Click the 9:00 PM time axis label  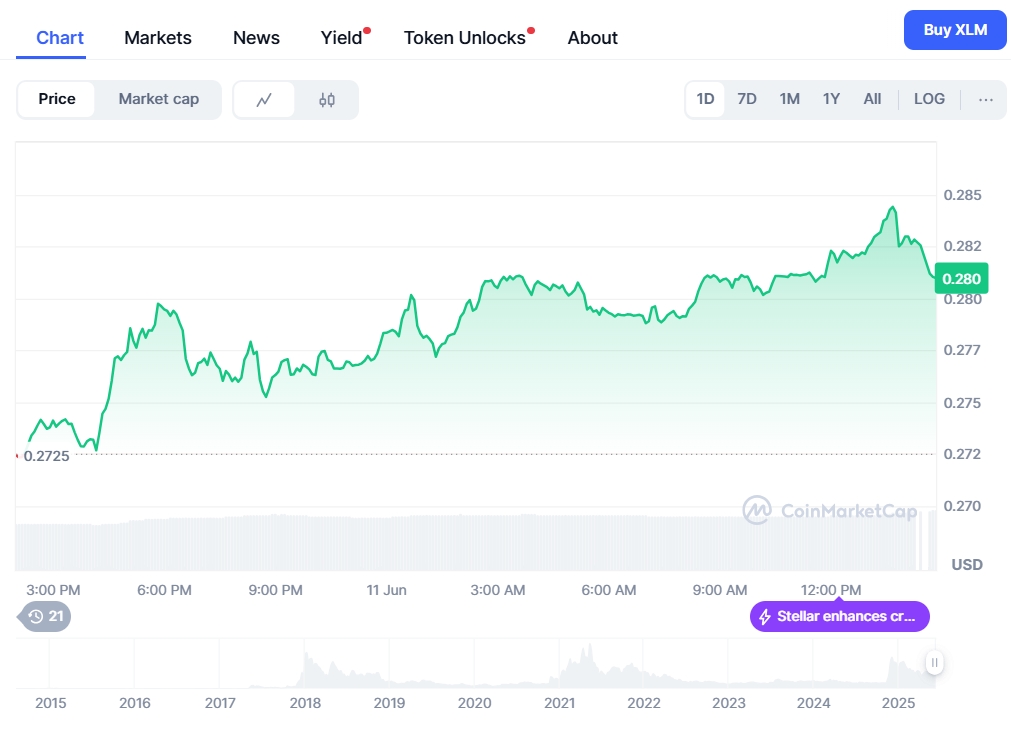point(275,590)
